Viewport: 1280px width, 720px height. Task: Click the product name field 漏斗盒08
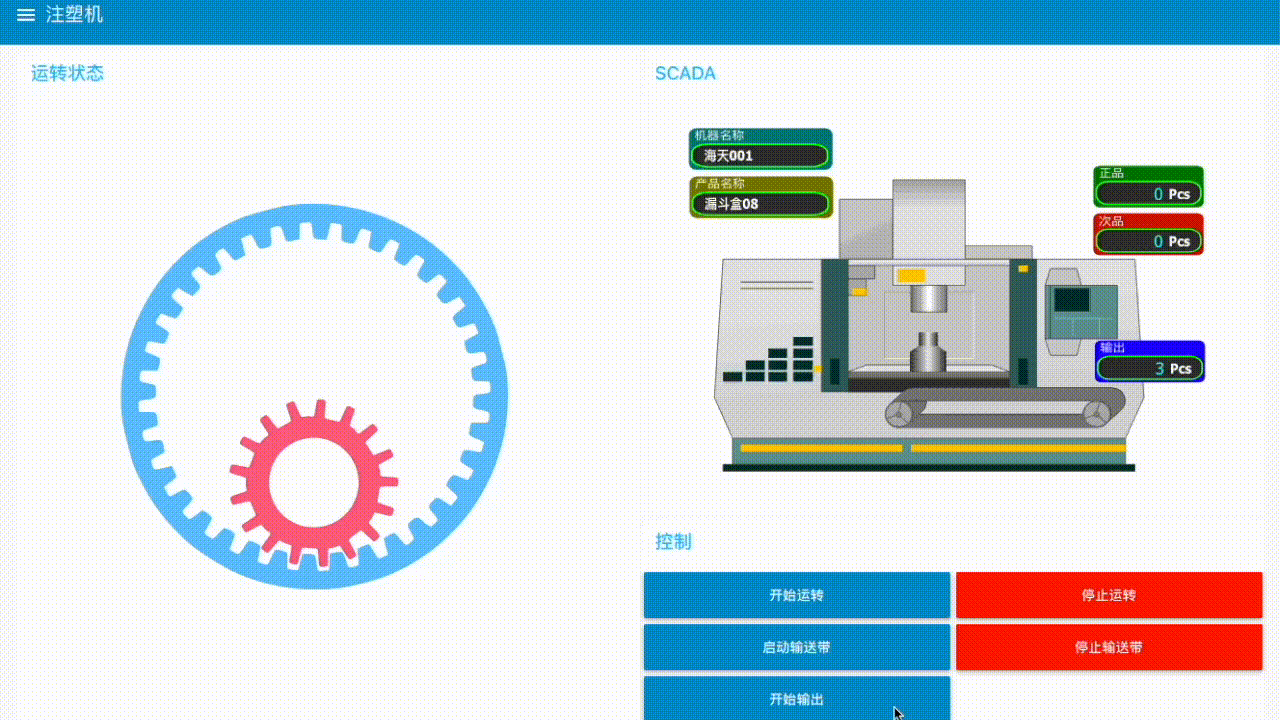coord(760,203)
